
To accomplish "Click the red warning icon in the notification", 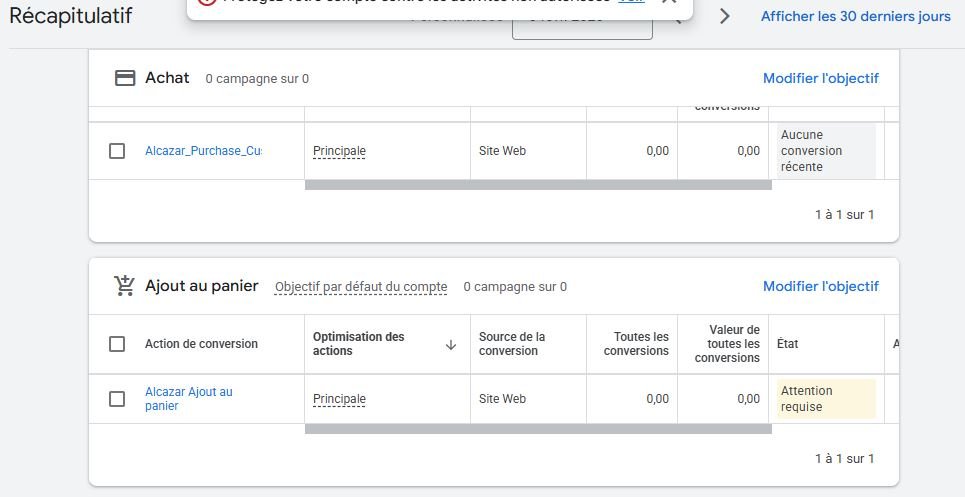I will click(207, 3).
